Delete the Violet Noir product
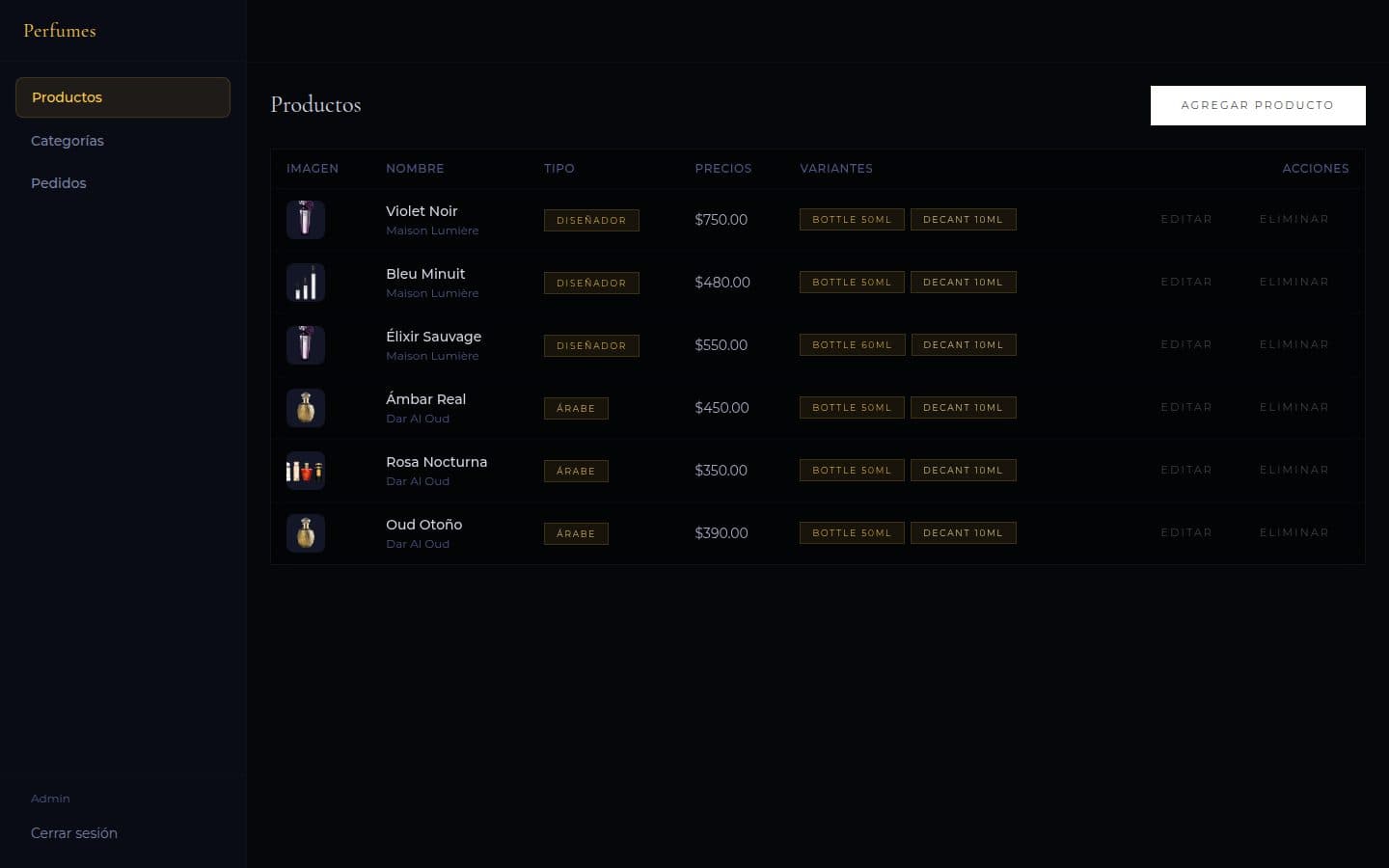 (x=1294, y=219)
